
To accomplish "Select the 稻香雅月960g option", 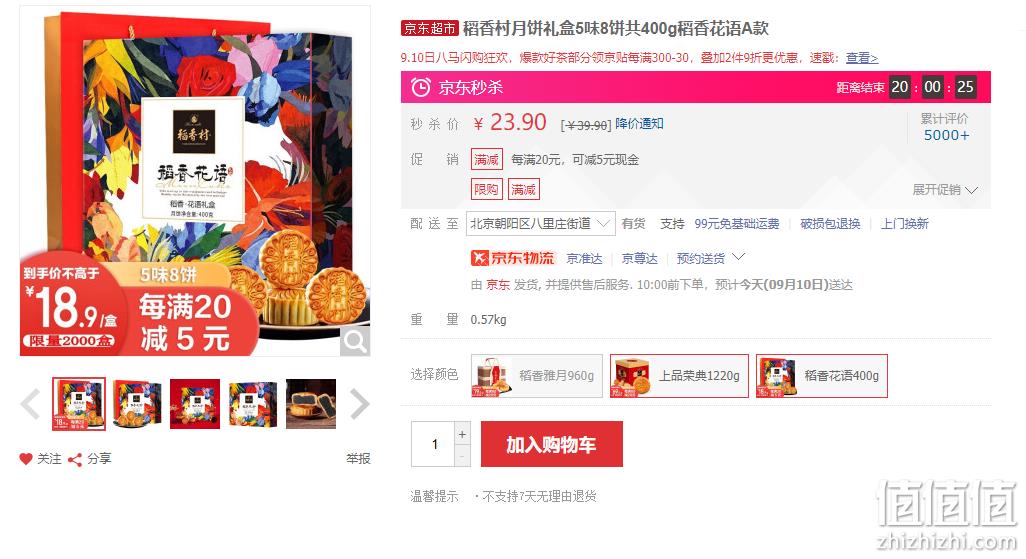I will point(537,376).
